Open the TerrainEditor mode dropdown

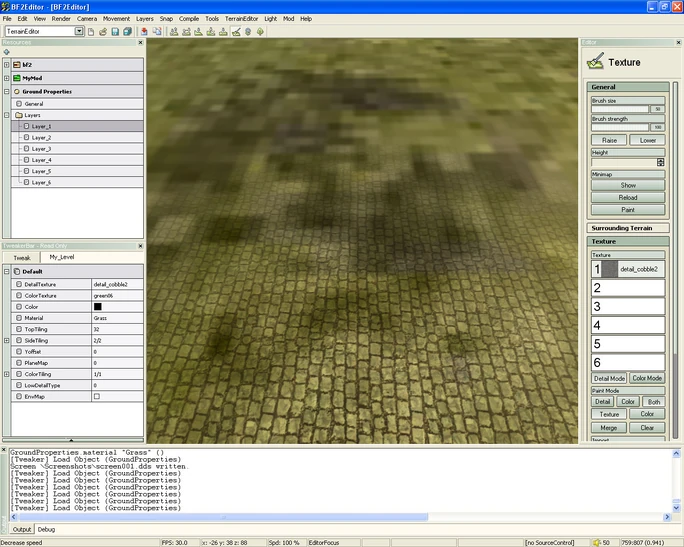click(79, 31)
